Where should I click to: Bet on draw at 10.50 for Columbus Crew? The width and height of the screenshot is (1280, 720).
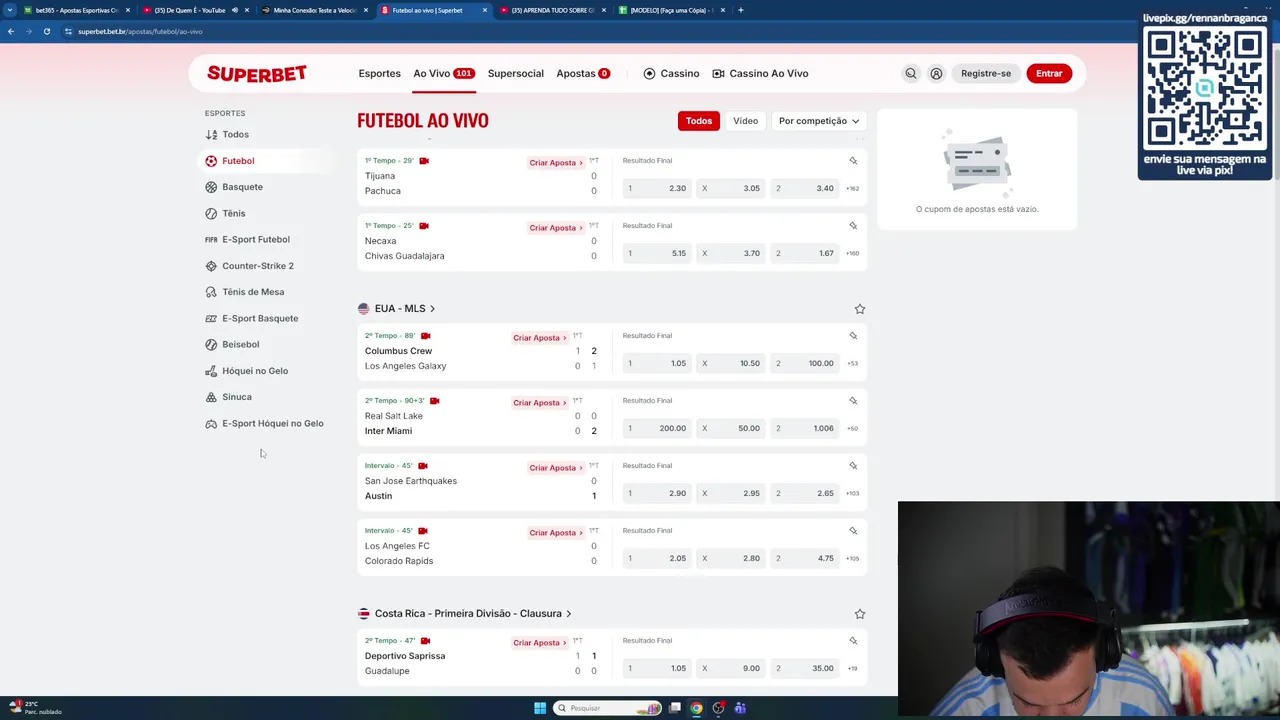731,363
